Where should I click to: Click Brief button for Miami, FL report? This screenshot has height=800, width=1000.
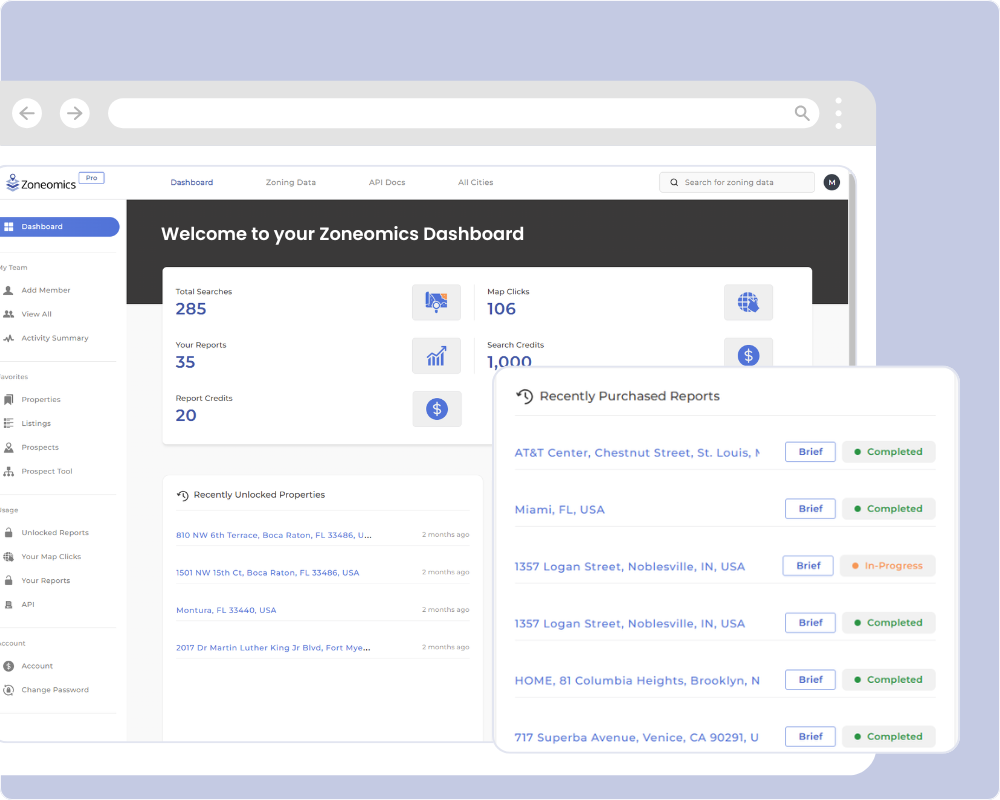coord(810,508)
